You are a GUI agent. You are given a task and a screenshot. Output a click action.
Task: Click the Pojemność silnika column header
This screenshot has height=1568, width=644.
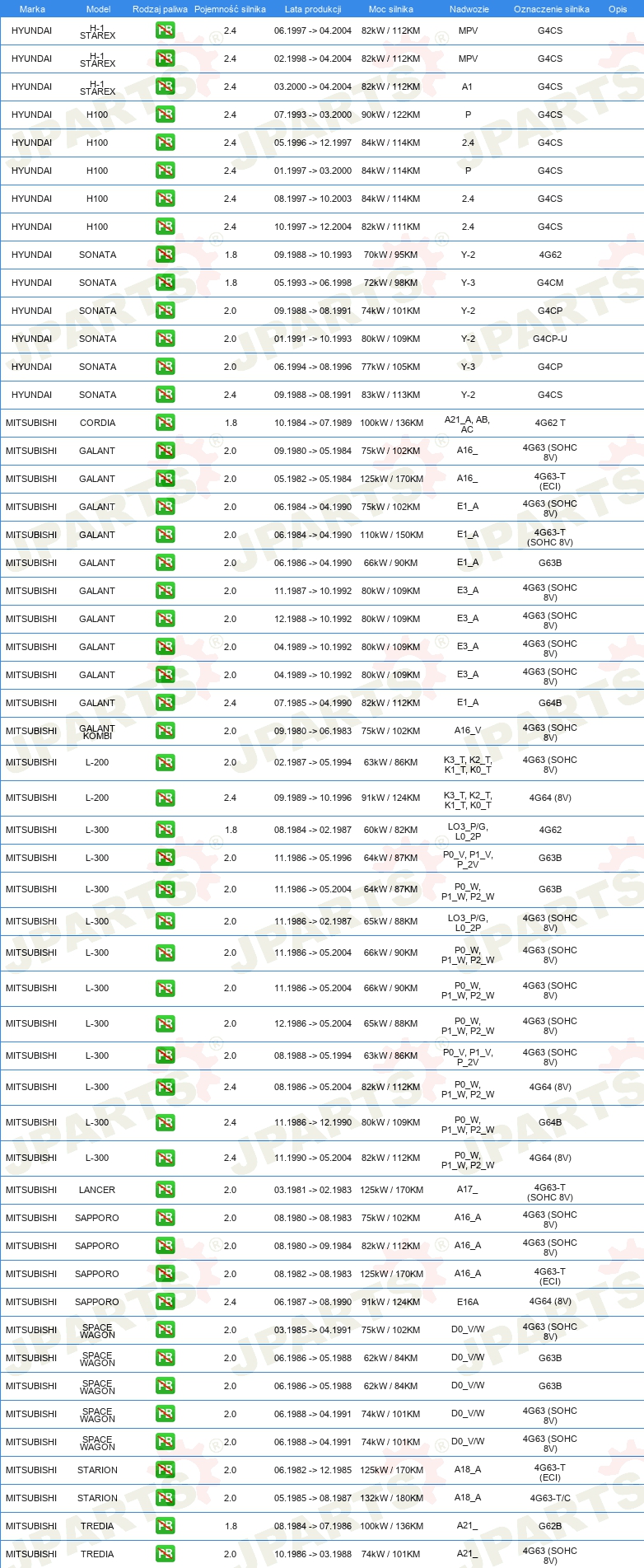[230, 9]
